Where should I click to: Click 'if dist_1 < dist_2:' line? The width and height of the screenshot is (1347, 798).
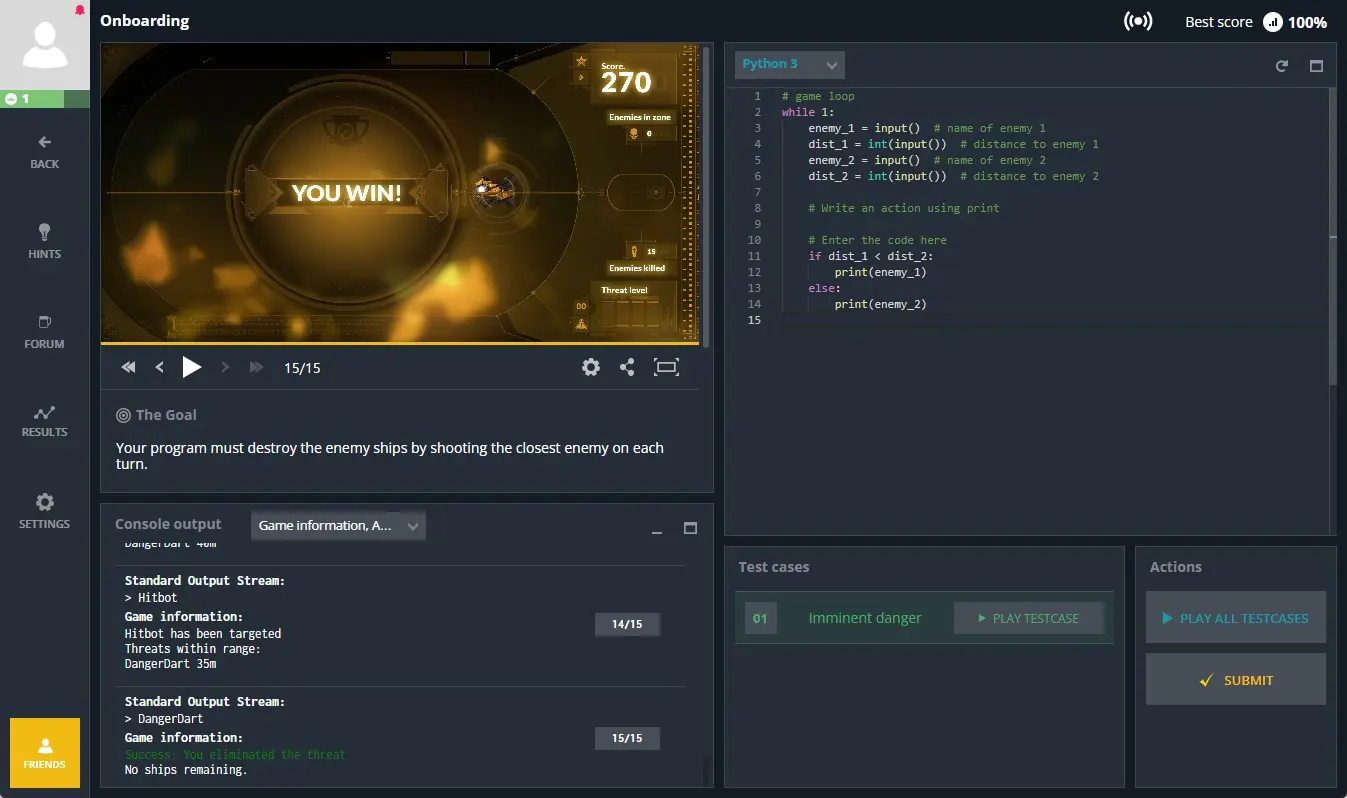pos(870,256)
